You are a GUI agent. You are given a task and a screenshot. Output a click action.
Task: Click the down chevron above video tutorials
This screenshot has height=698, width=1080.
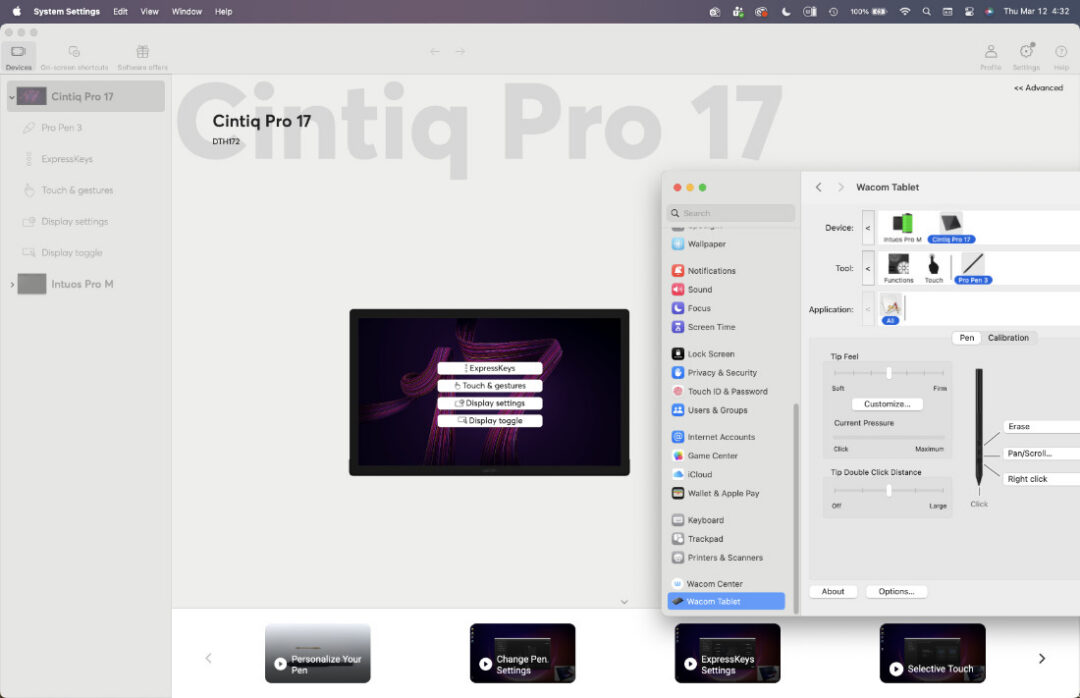(x=624, y=602)
